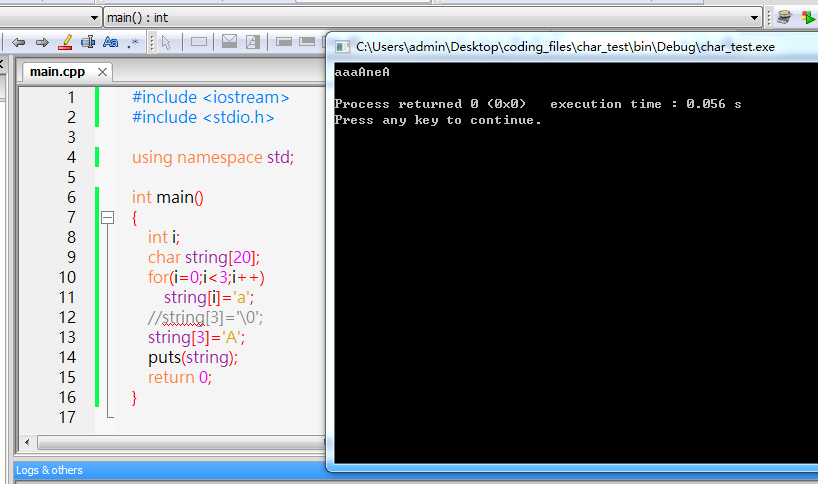The image size is (818, 484).
Task: Toggle the match case 'Aa' icon
Action: pyautogui.click(x=111, y=42)
